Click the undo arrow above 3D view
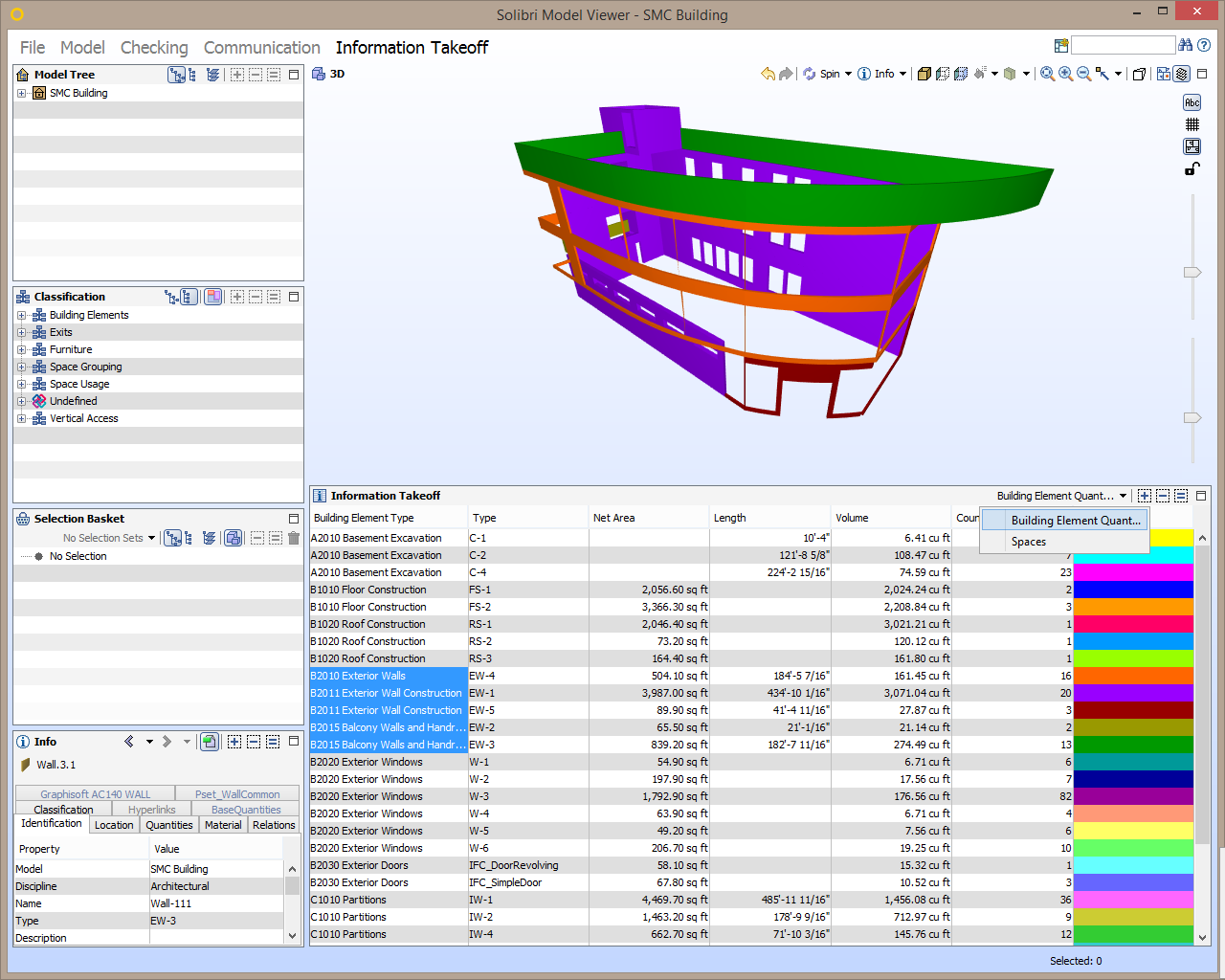The height and width of the screenshot is (980, 1225). click(768, 74)
